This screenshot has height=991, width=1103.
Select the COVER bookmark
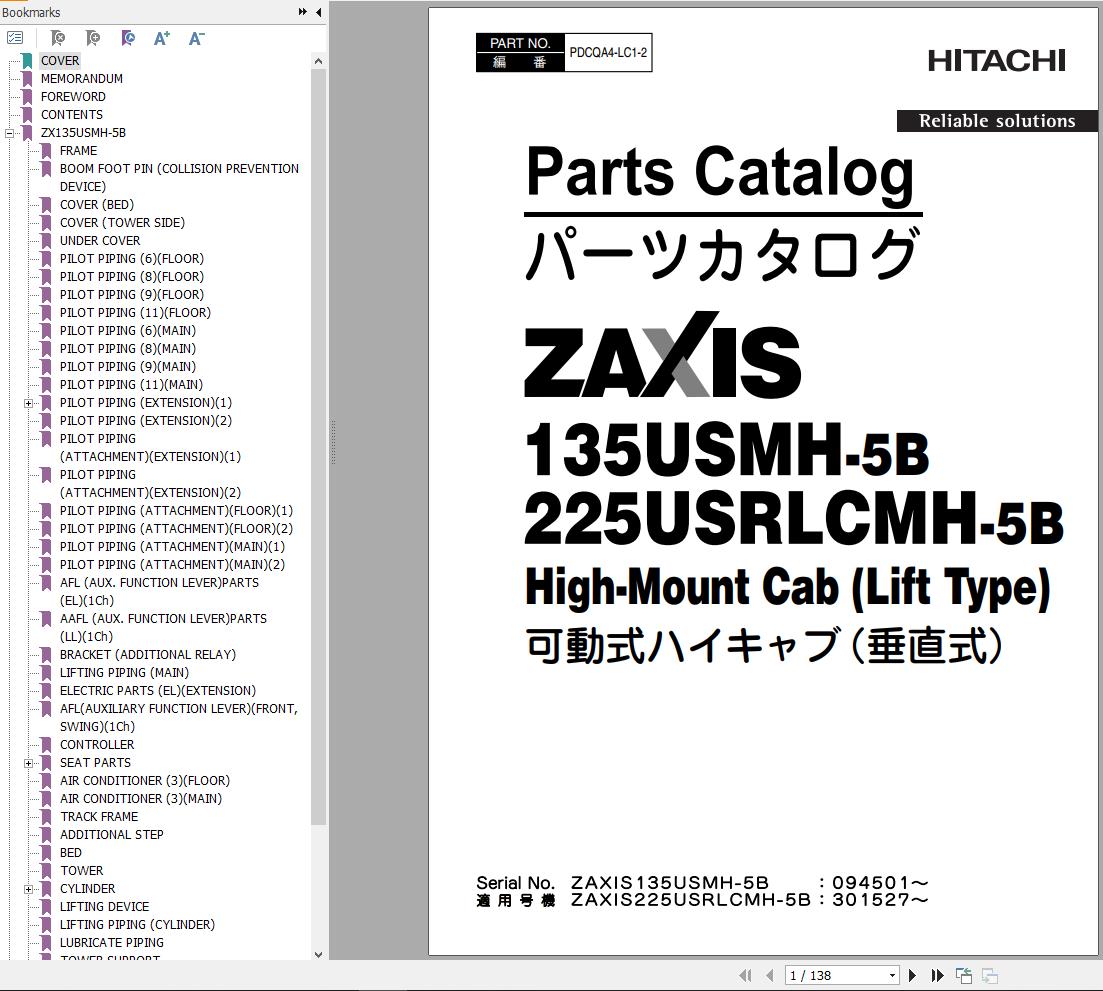(x=60, y=60)
